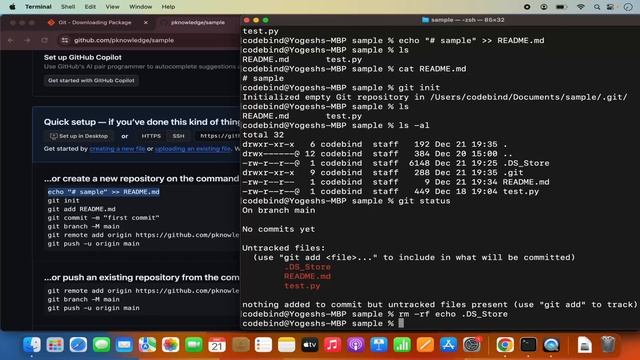Click the battery status icon
Viewport: 640px width, 360px height.
562,7
